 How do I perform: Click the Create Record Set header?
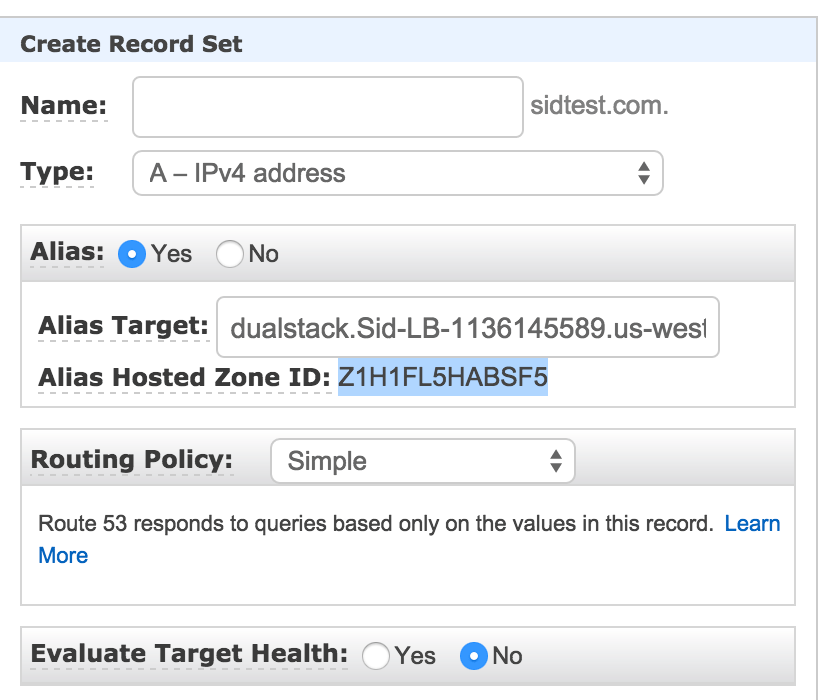point(131,44)
